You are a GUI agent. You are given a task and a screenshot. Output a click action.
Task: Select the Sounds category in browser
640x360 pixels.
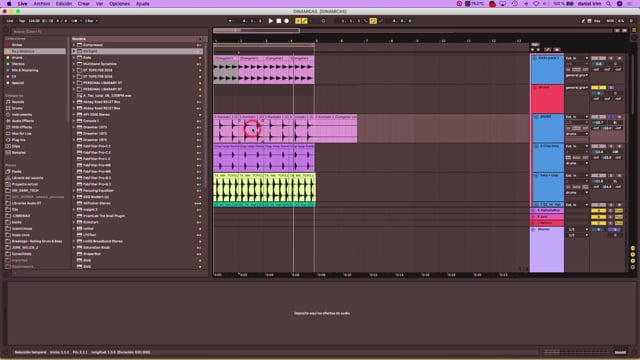(x=18, y=102)
